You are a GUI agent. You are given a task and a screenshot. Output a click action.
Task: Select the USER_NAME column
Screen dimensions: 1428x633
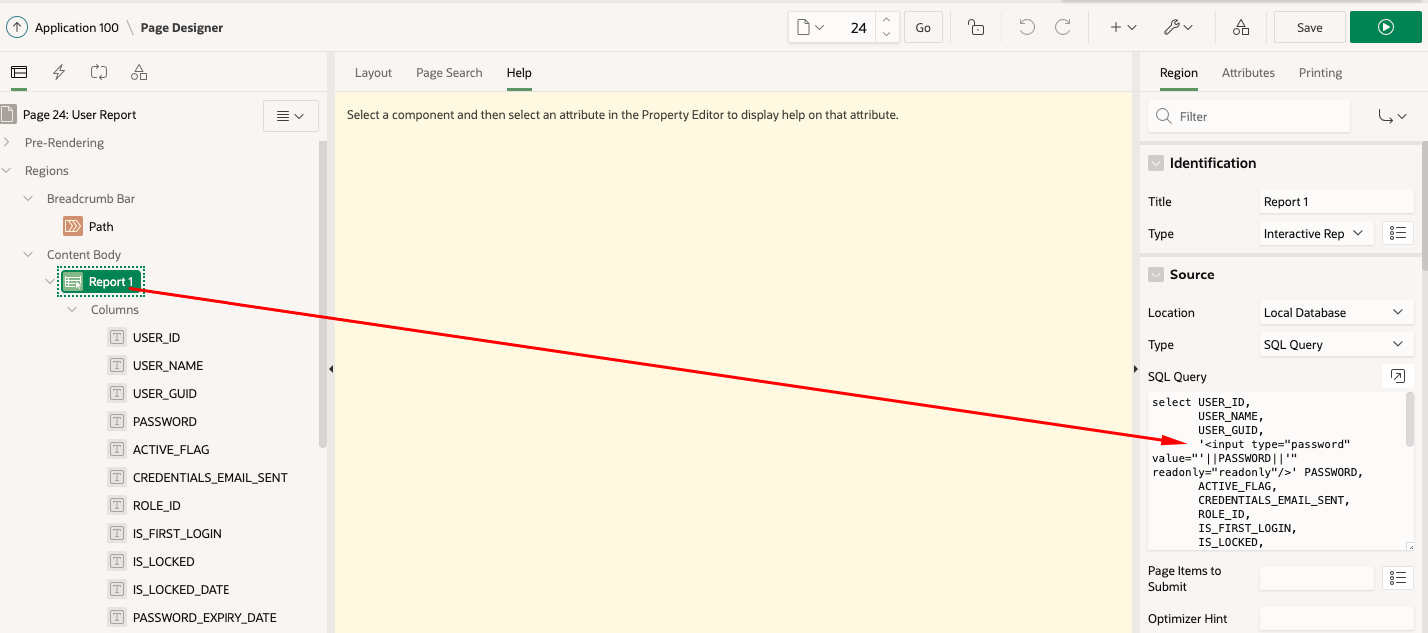[168, 366]
